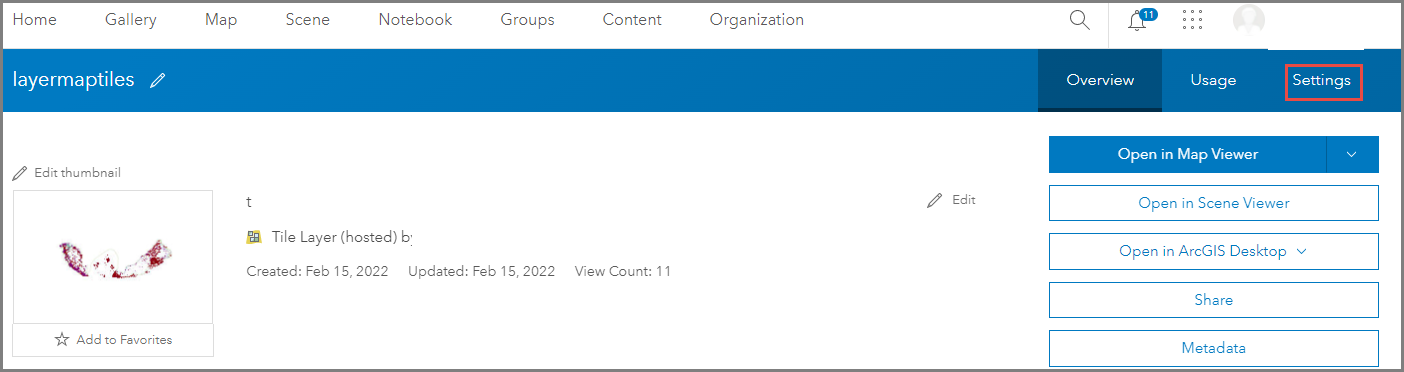Expand the Open in Map Viewer dropdown arrow
The image size is (1404, 372).
(1352, 154)
